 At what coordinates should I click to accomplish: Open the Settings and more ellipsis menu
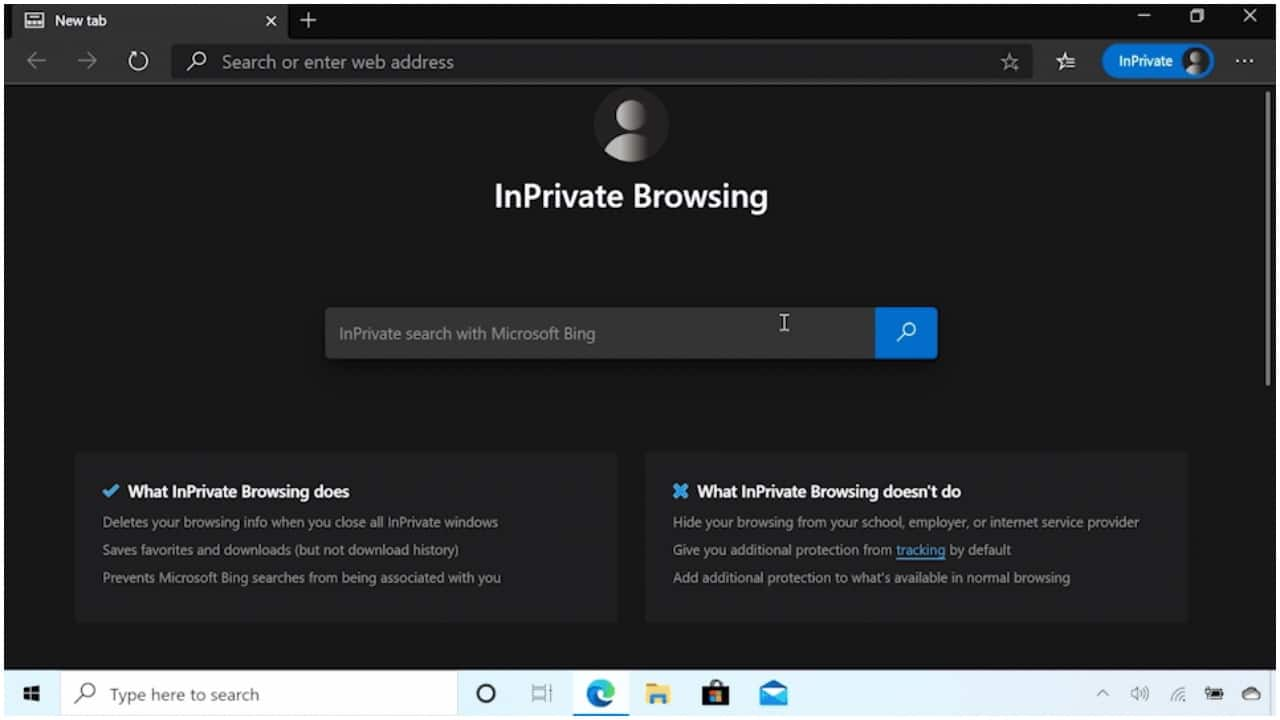(1243, 61)
